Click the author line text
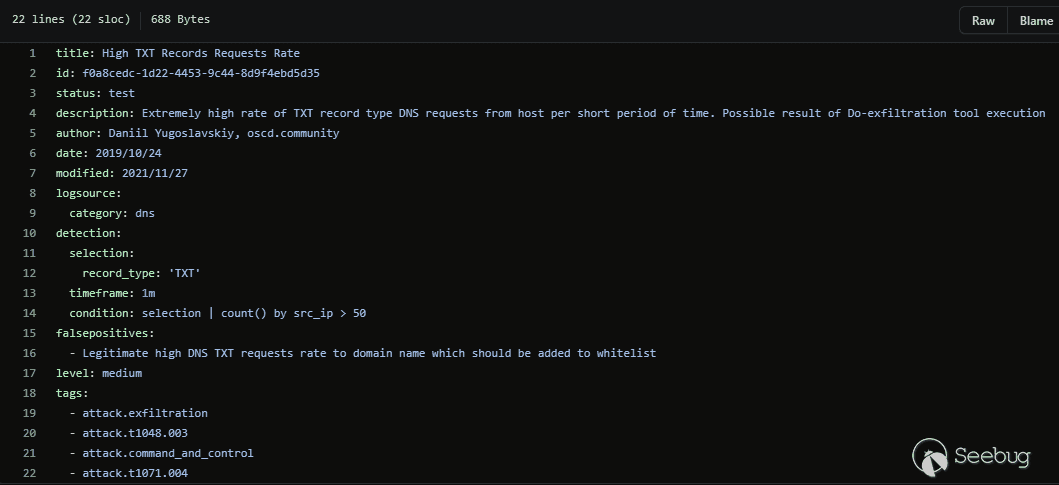 [198, 133]
